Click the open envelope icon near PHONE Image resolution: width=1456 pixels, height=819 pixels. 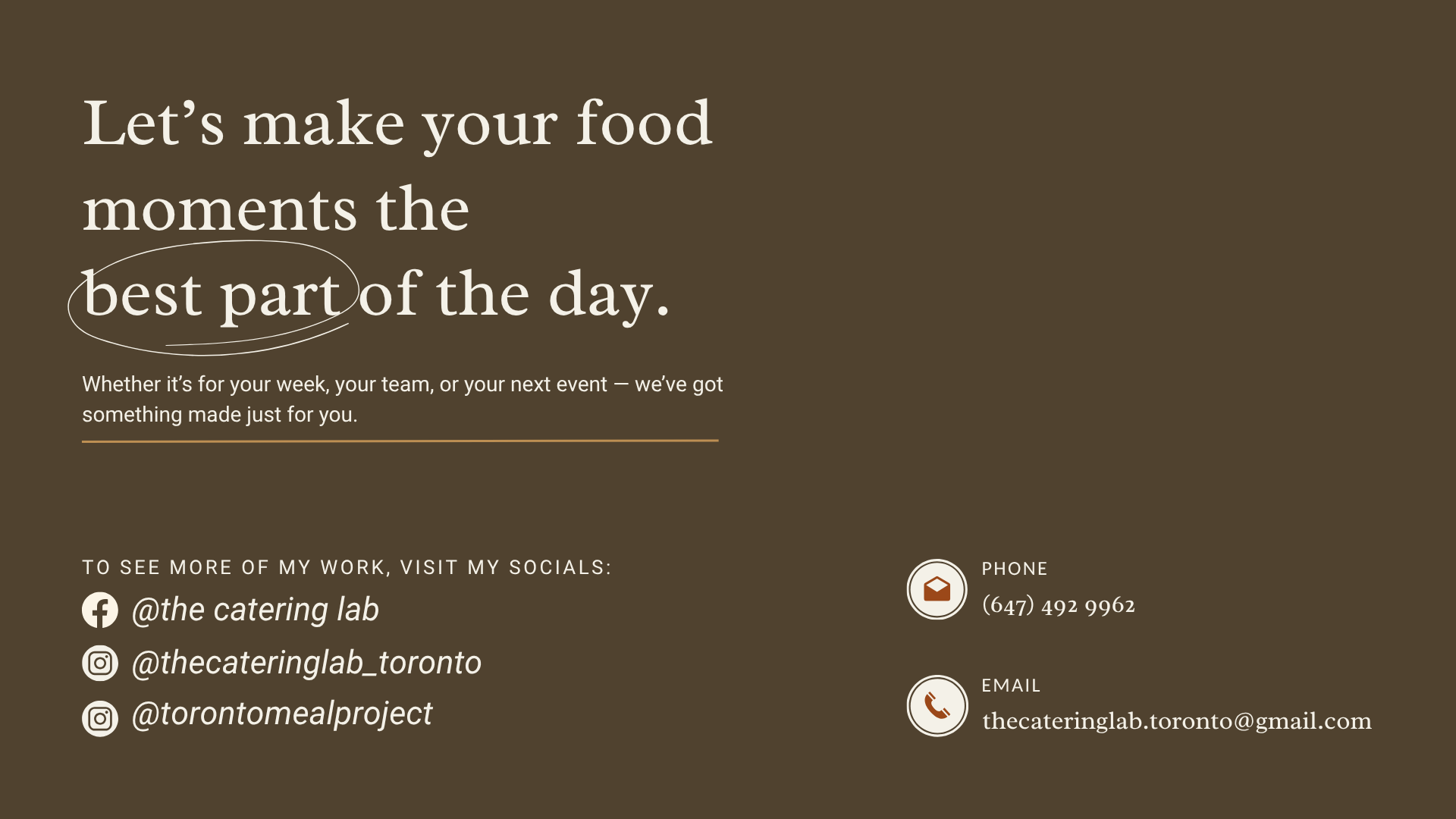(937, 589)
